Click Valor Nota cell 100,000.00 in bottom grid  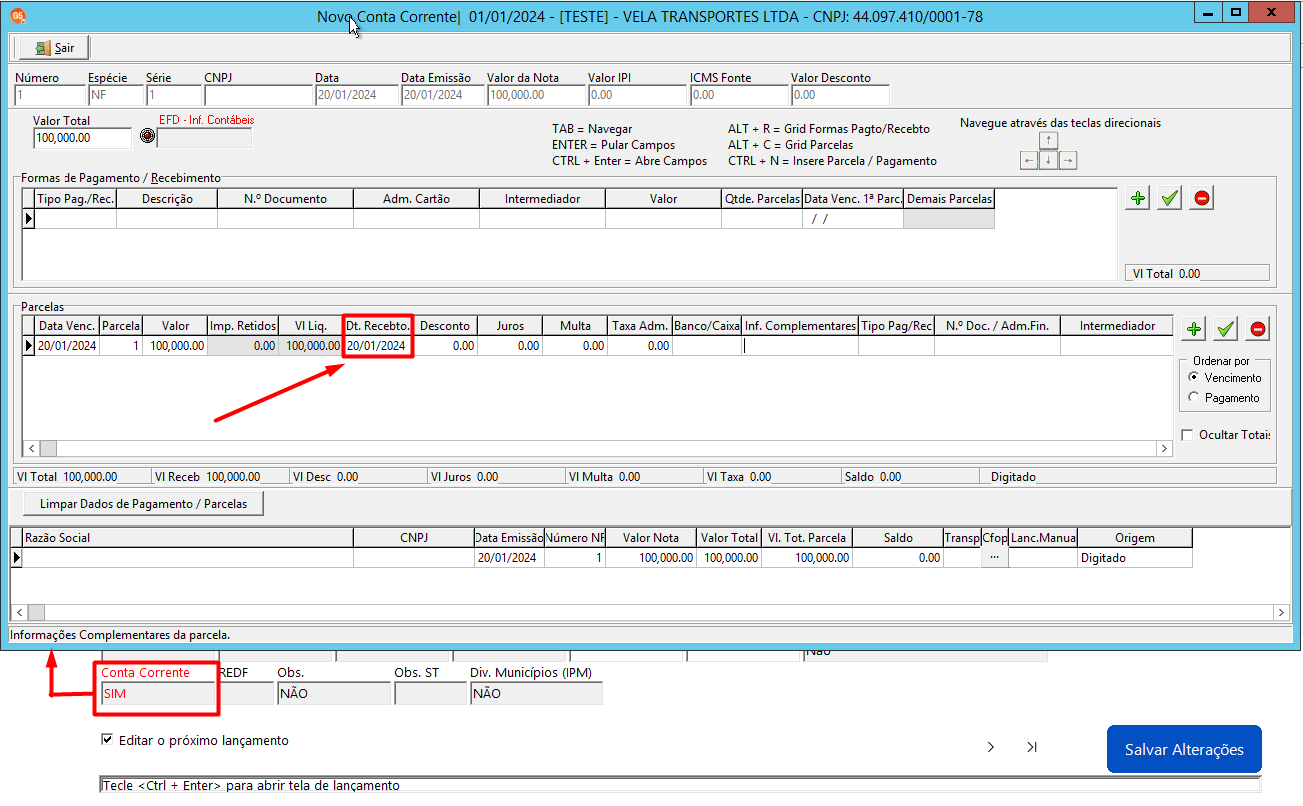click(650, 558)
